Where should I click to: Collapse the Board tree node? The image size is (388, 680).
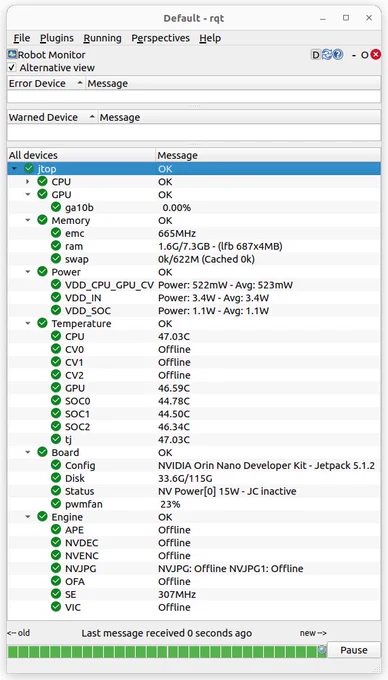coord(28,452)
